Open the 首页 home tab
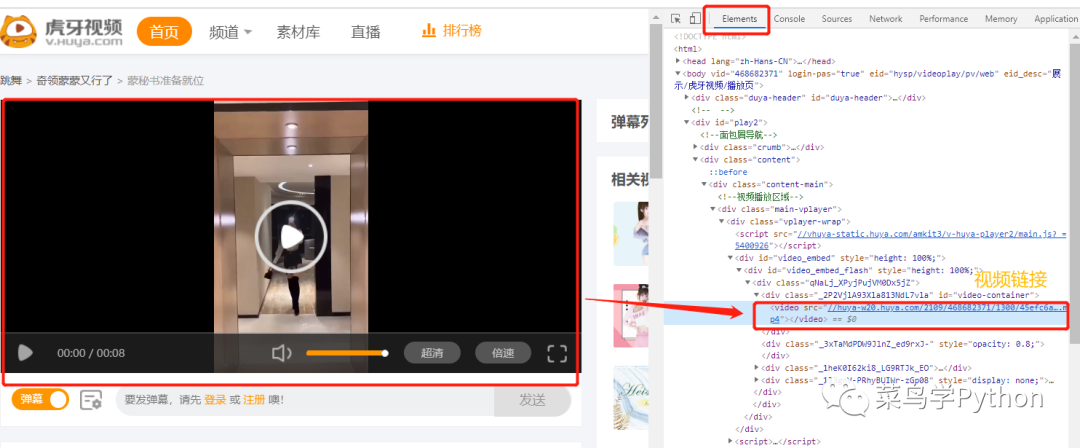 pyautogui.click(x=164, y=32)
